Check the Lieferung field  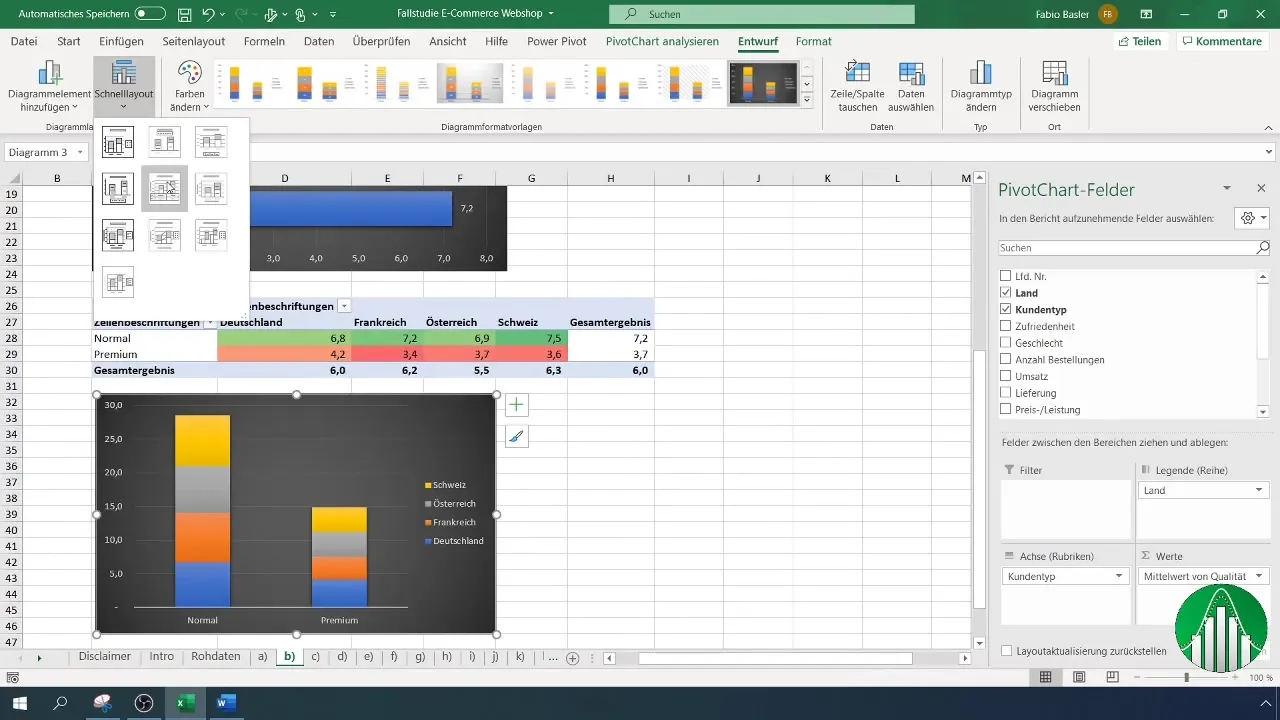pos(1006,393)
